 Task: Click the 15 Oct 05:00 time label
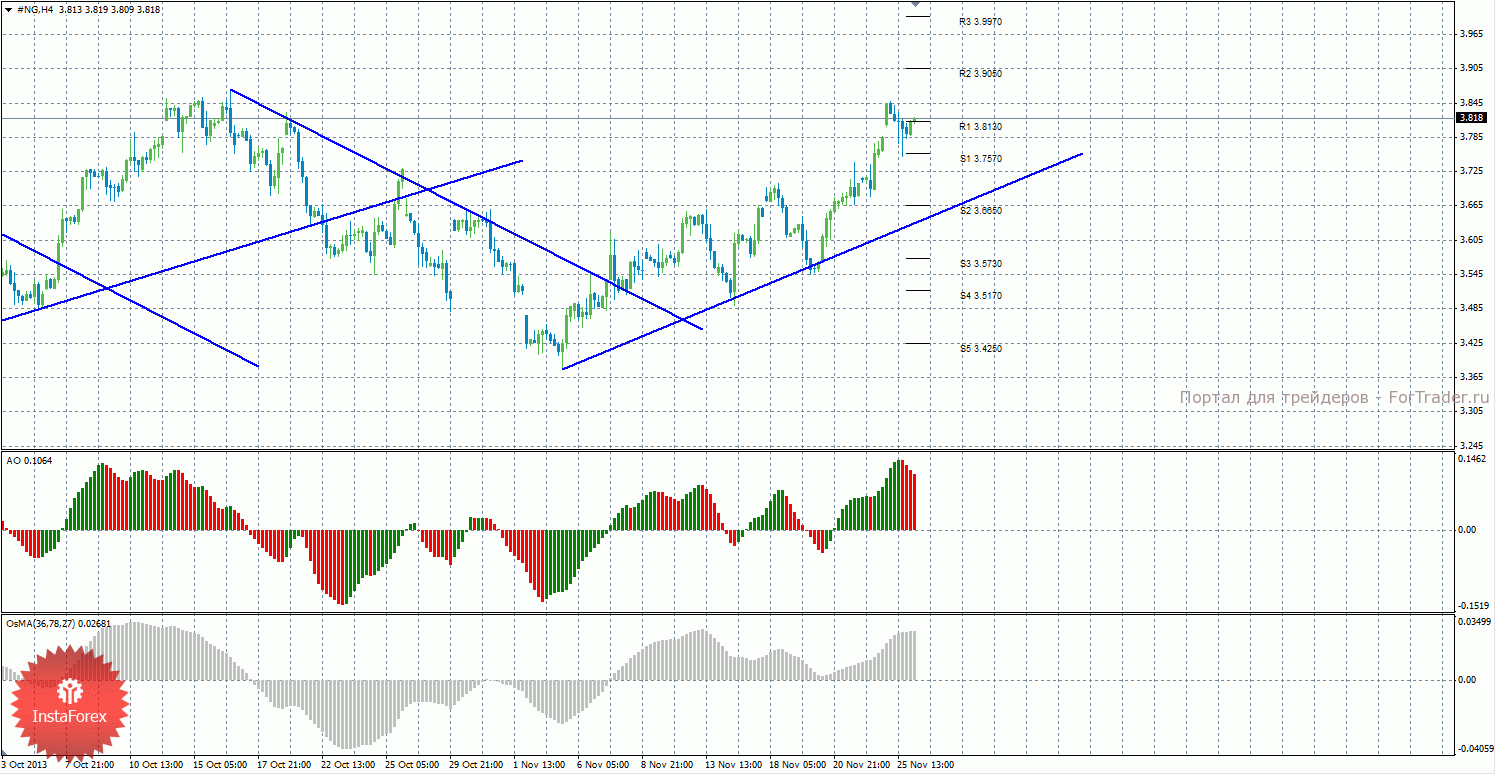click(x=218, y=765)
